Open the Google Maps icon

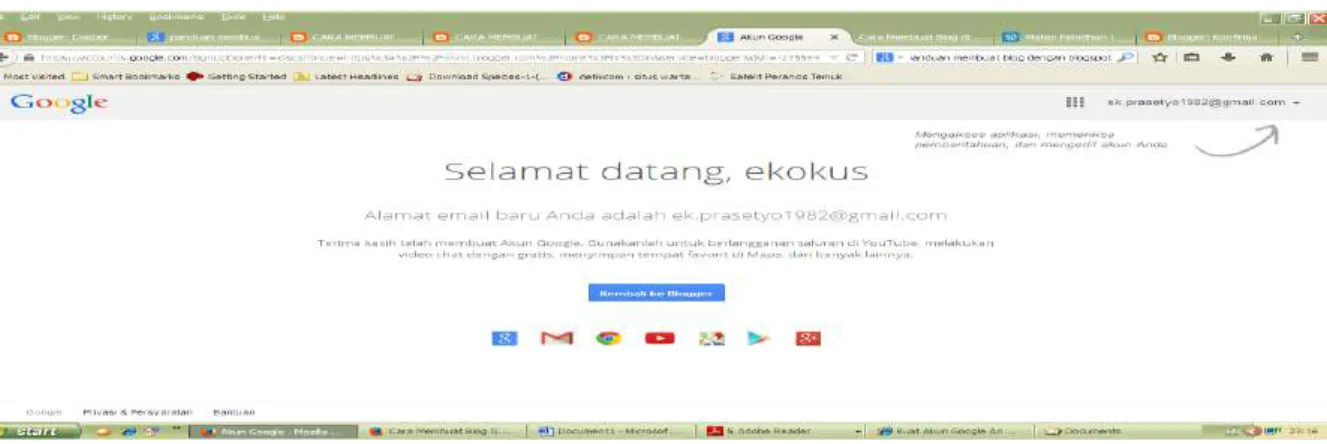pyautogui.click(x=711, y=338)
